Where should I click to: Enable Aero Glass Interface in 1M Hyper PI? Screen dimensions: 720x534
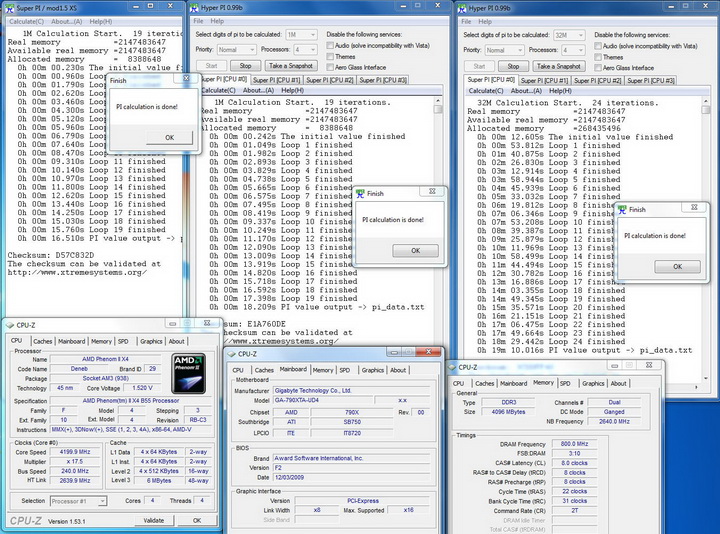(330, 67)
